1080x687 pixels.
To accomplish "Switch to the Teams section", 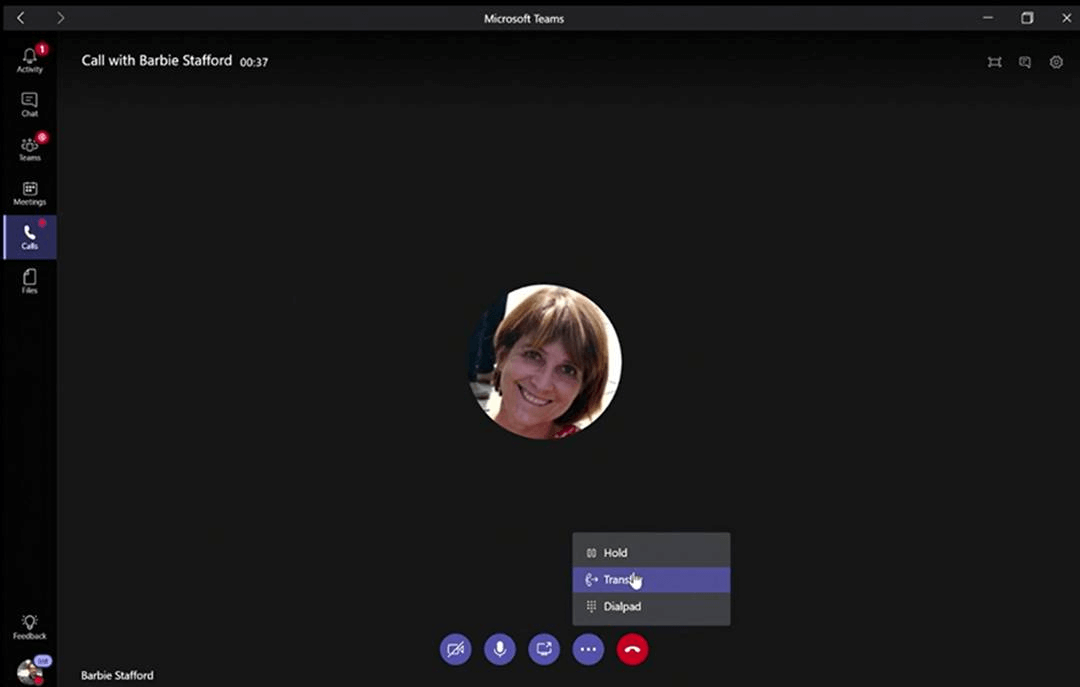I will (30, 149).
